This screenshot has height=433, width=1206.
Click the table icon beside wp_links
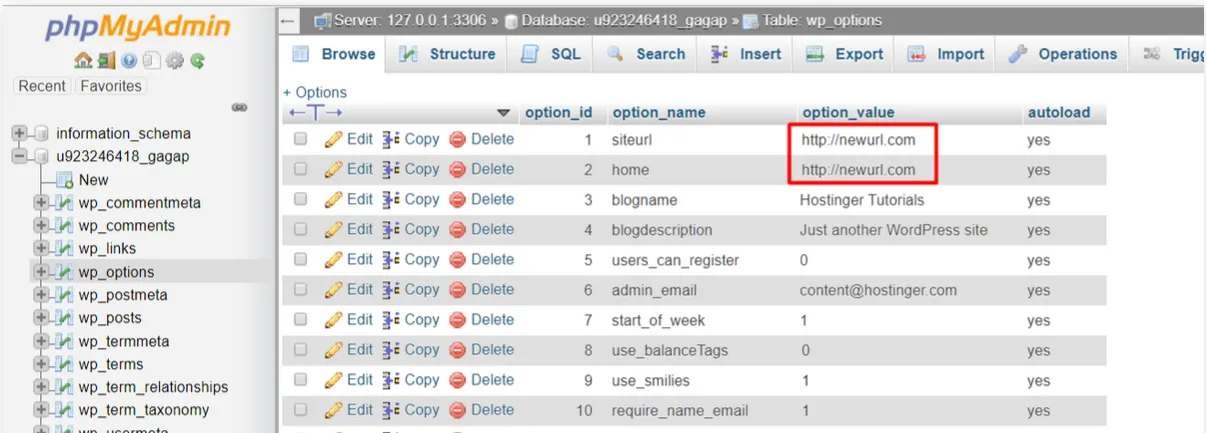click(65, 249)
